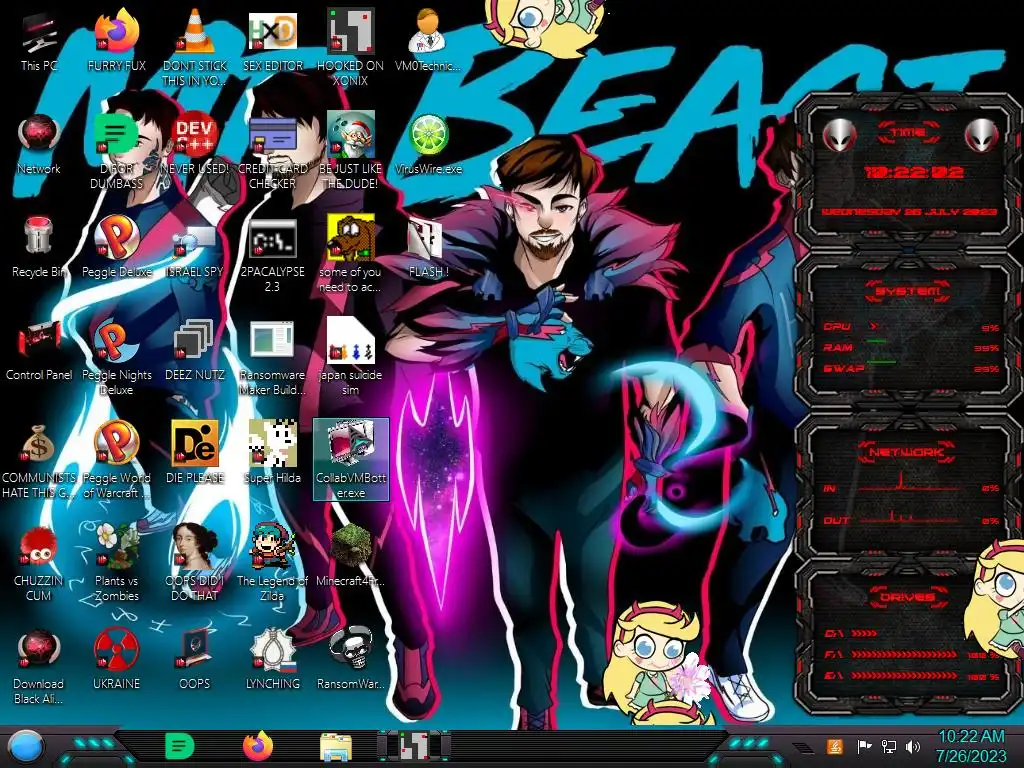This screenshot has height=768, width=1024.
Task: Open the network tray icon
Action: click(889, 746)
